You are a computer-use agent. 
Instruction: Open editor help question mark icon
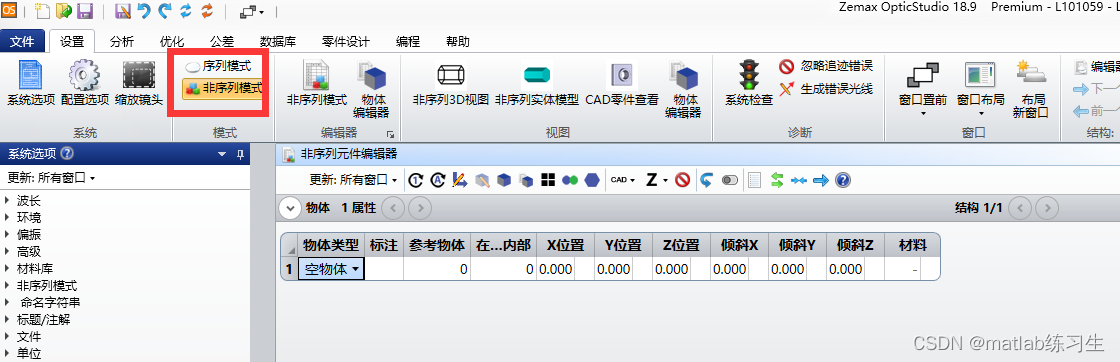[843, 180]
